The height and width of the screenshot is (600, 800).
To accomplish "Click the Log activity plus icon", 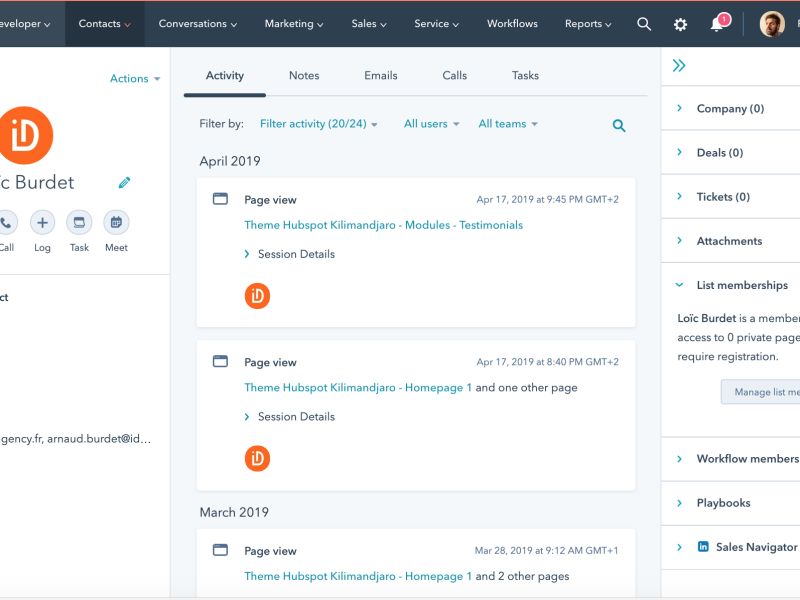I will coord(42,222).
